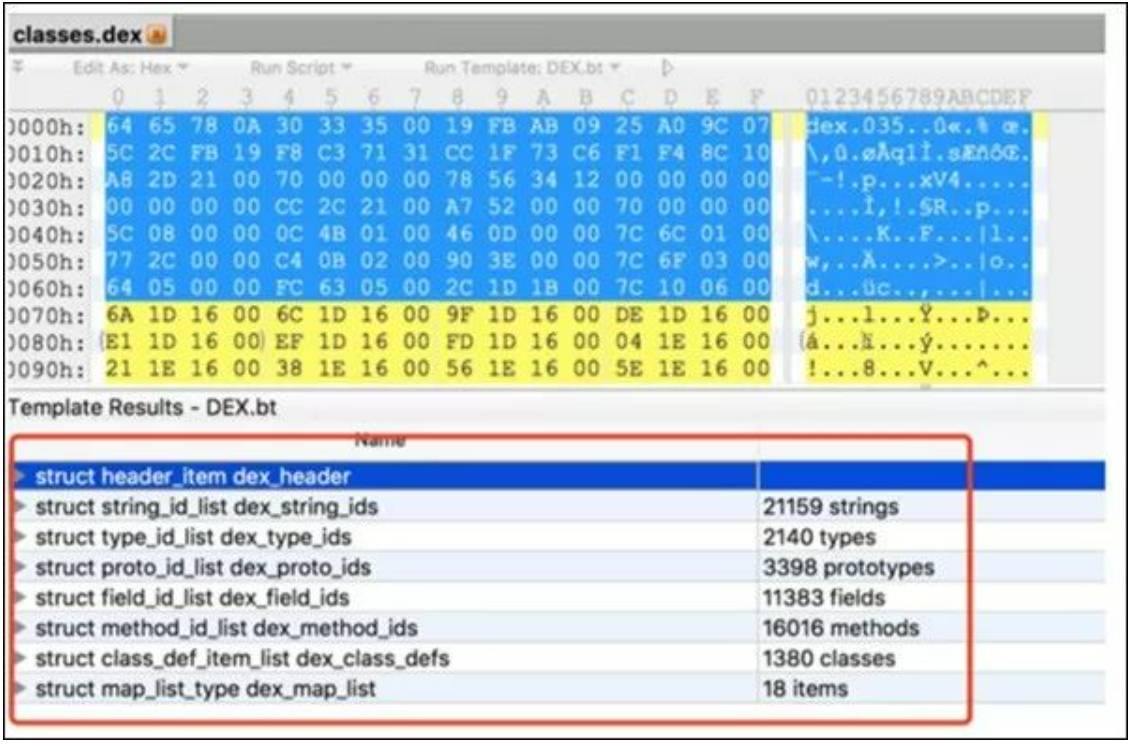Click the 0080h row address label
1132x745 pixels.
pos(45,342)
